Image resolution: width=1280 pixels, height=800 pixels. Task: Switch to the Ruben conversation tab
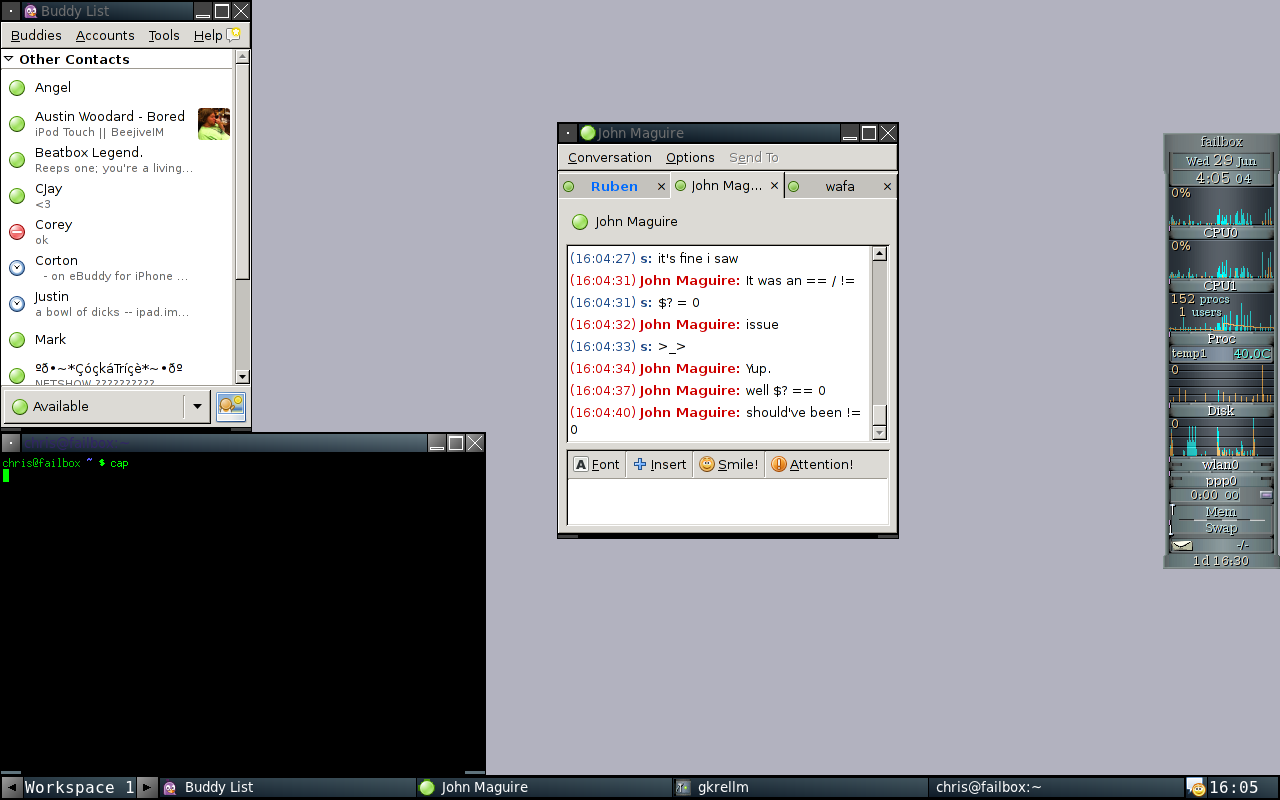(x=613, y=187)
